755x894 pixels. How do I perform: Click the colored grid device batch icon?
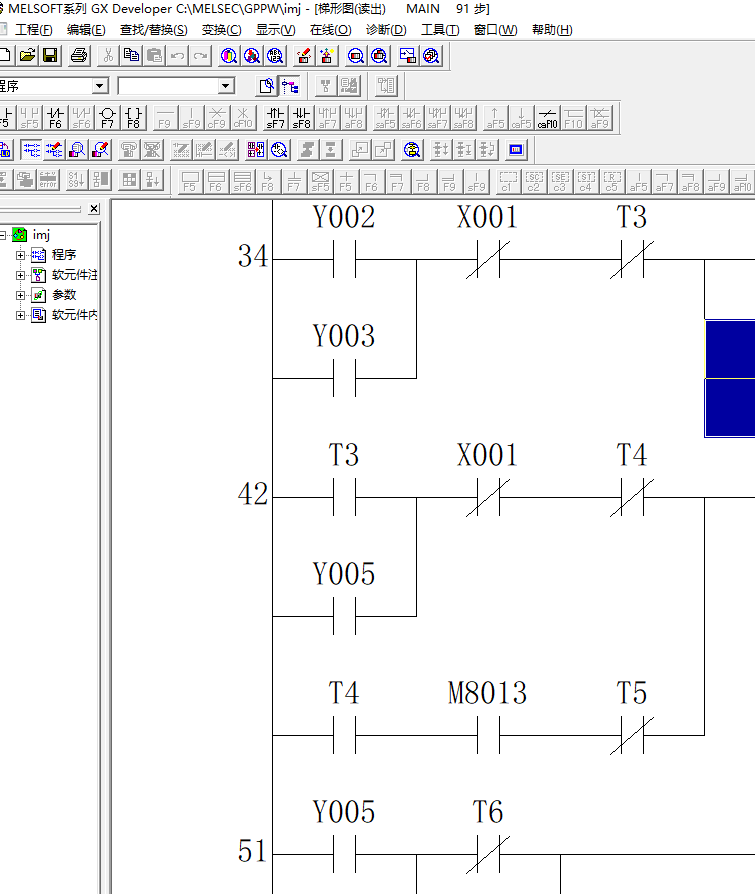[255, 150]
